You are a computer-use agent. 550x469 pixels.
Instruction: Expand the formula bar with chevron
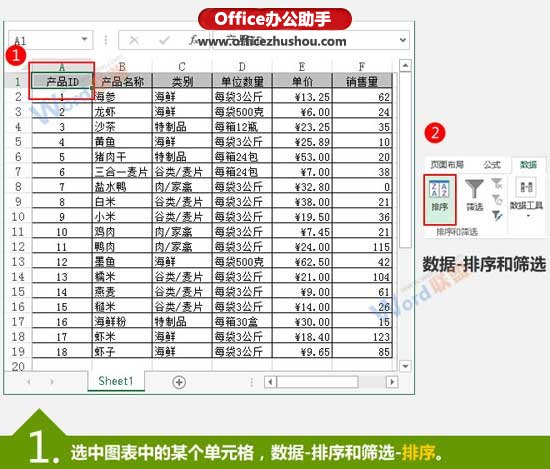point(403,40)
